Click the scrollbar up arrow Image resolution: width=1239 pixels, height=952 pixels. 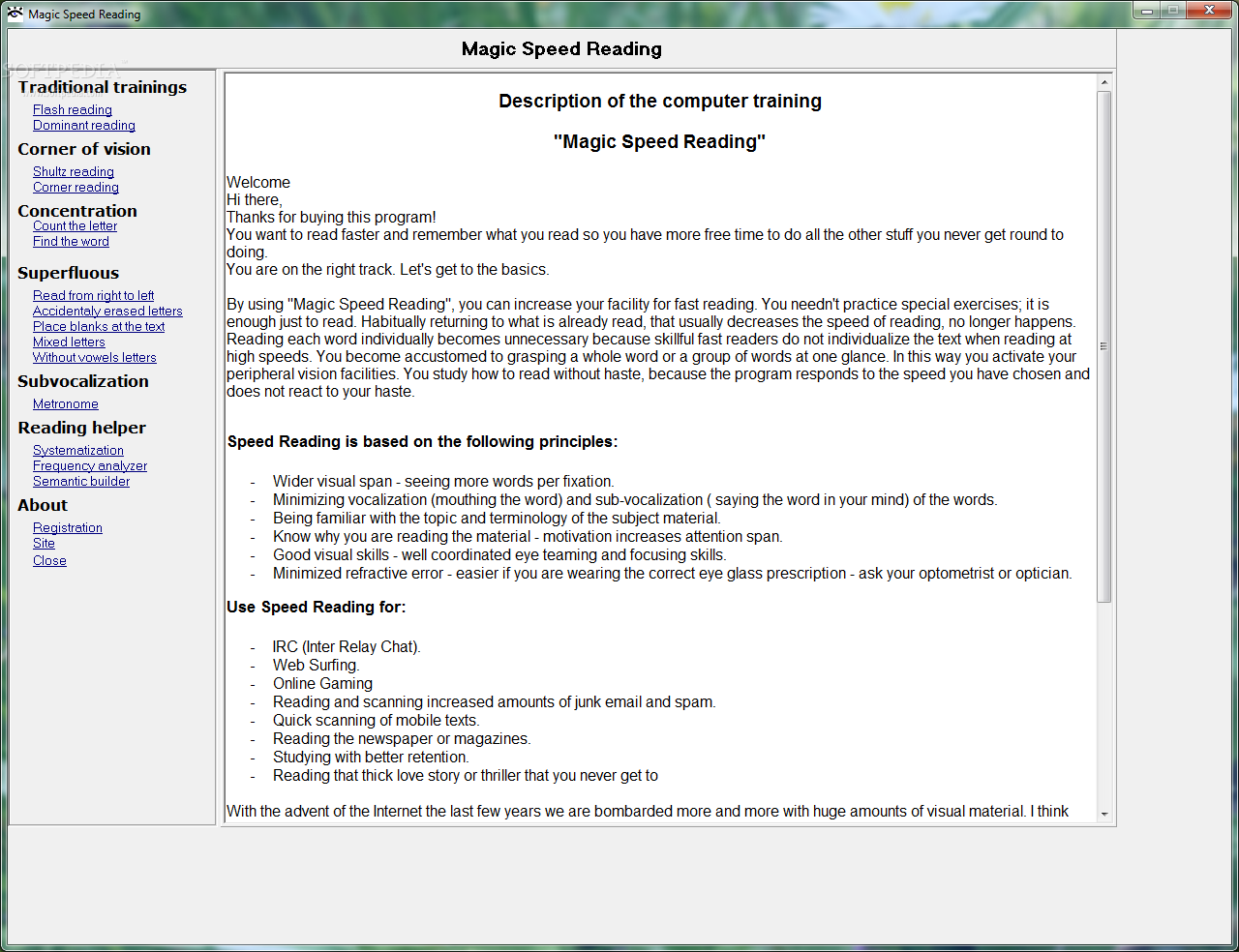(1104, 83)
